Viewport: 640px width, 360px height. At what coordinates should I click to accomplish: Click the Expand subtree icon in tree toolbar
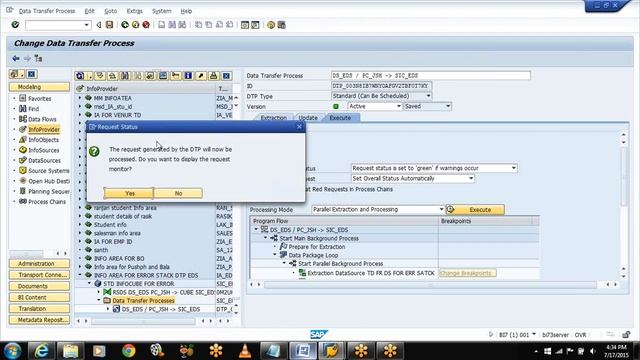100,76
